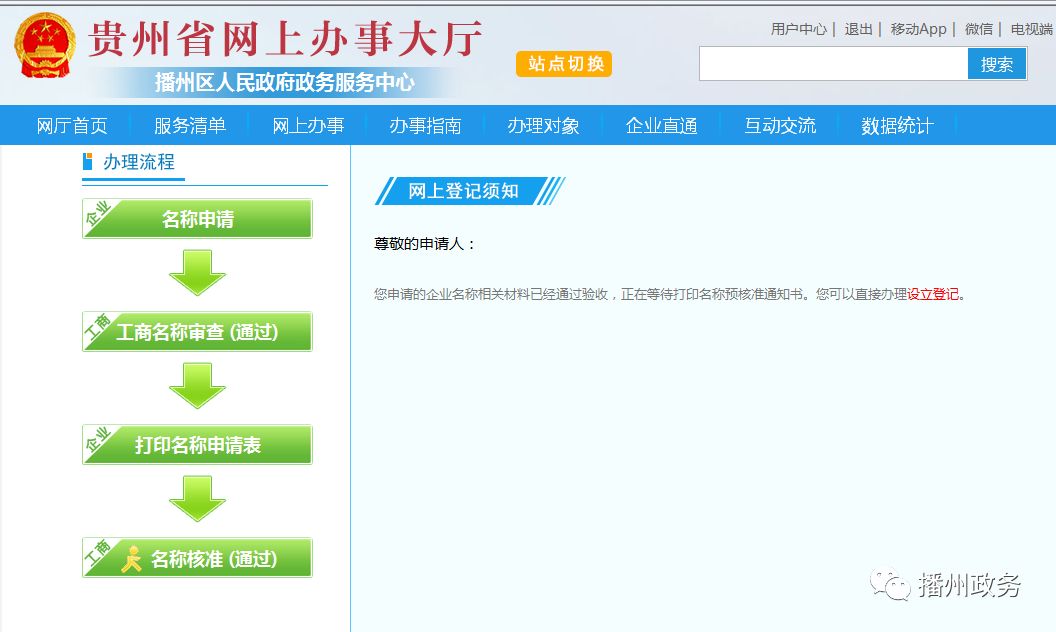This screenshot has width=1056, height=632.
Task: Open the 用户中心 link
Action: tap(798, 29)
